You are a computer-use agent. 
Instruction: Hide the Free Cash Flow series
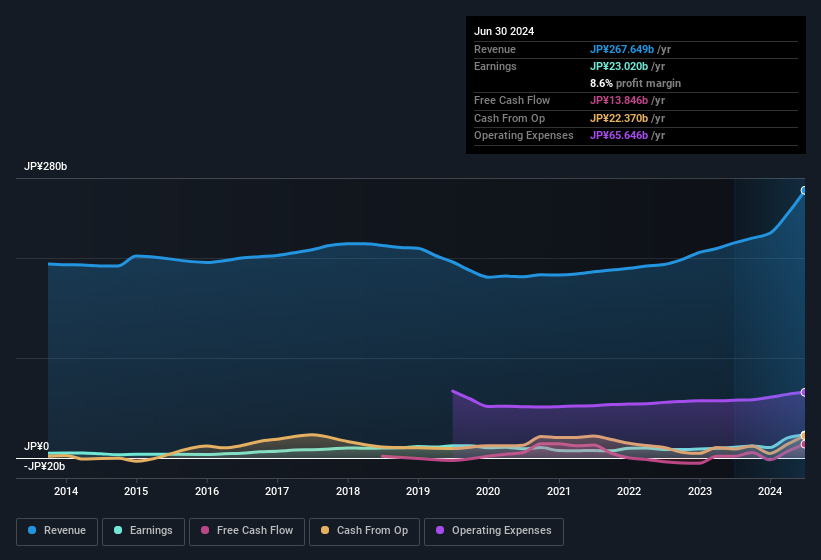[247, 531]
